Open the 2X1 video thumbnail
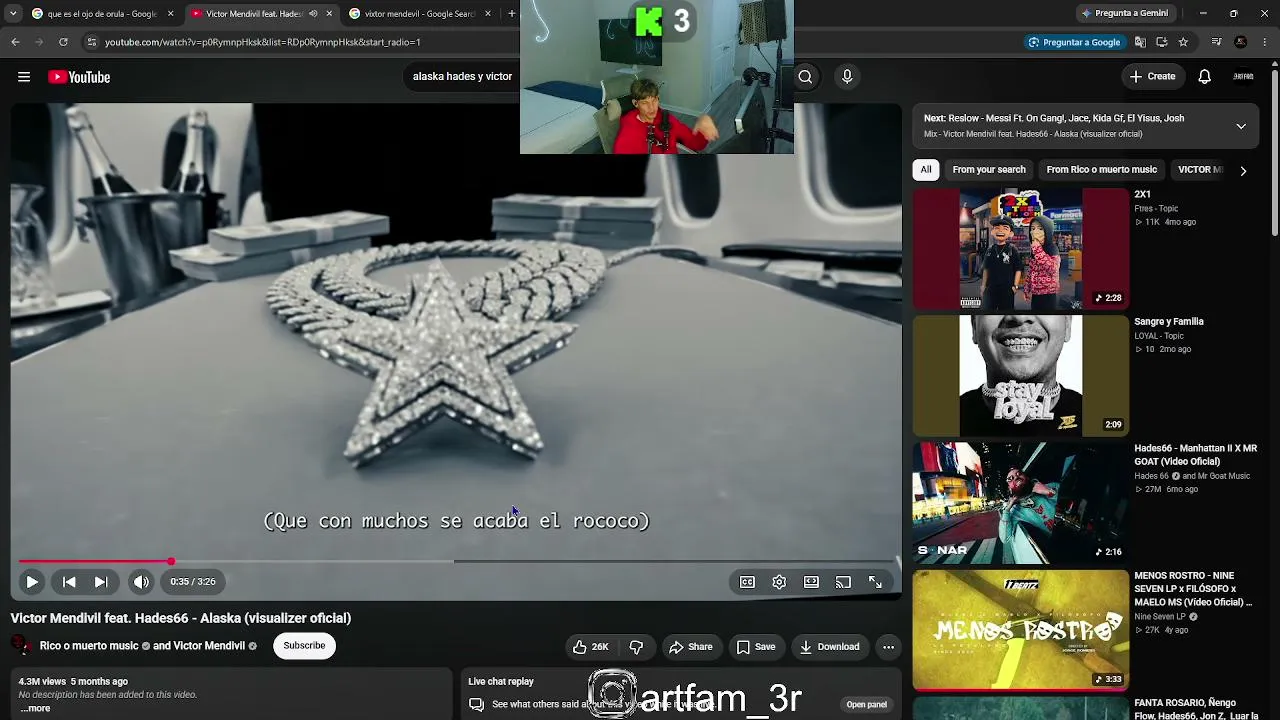Viewport: 1280px width, 720px height. 1020,249
